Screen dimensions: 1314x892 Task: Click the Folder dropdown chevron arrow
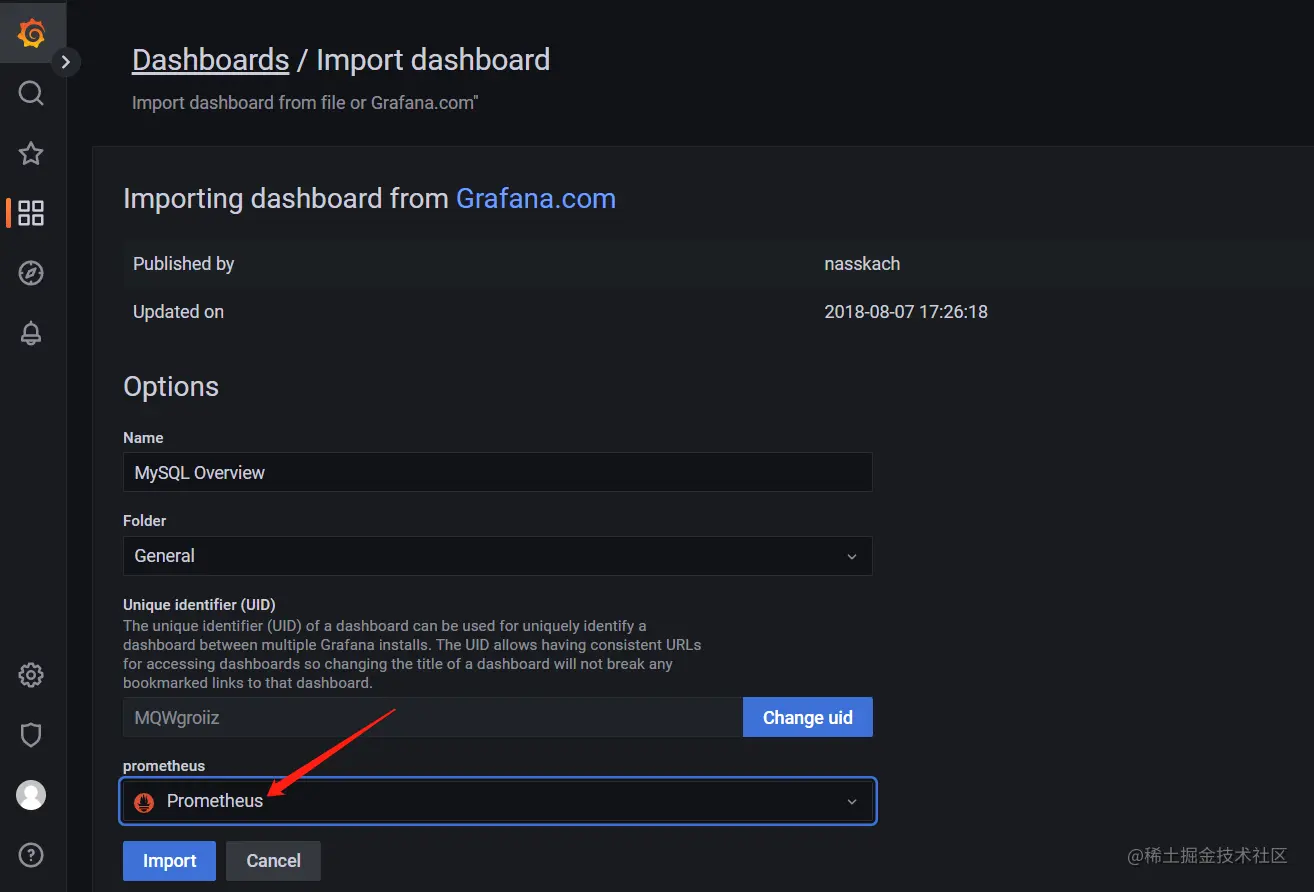coord(852,557)
